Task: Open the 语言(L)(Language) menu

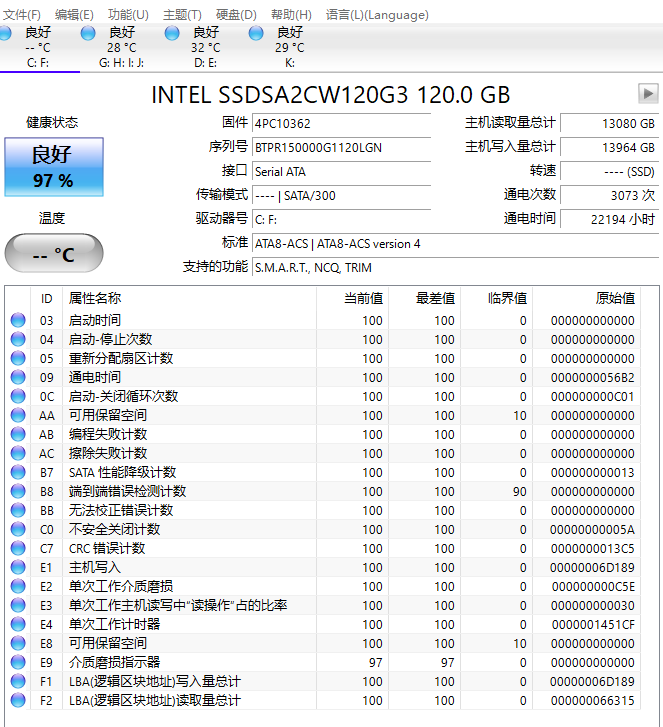Action: click(x=377, y=15)
